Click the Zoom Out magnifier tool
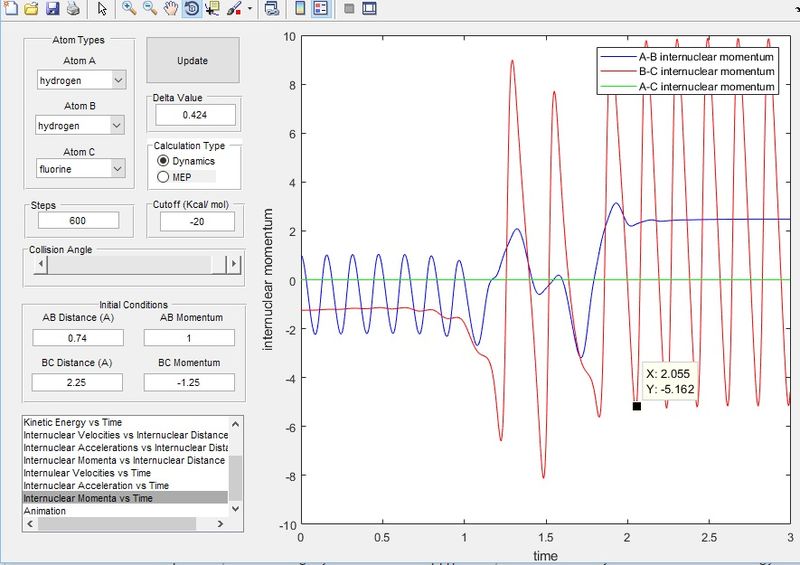Viewport: 800px width, 565px height. coord(149,8)
